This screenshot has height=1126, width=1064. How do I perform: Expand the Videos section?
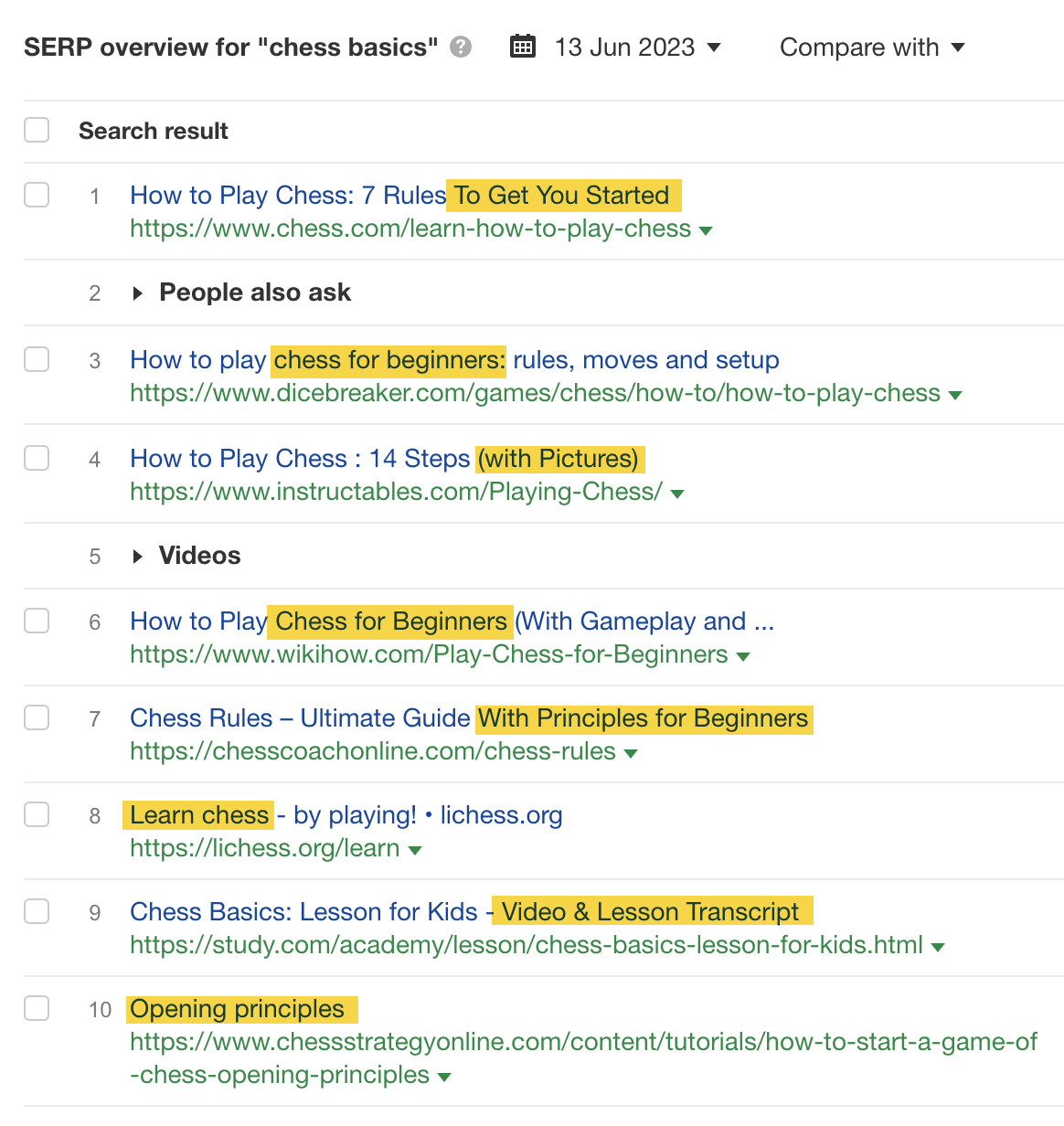click(139, 556)
